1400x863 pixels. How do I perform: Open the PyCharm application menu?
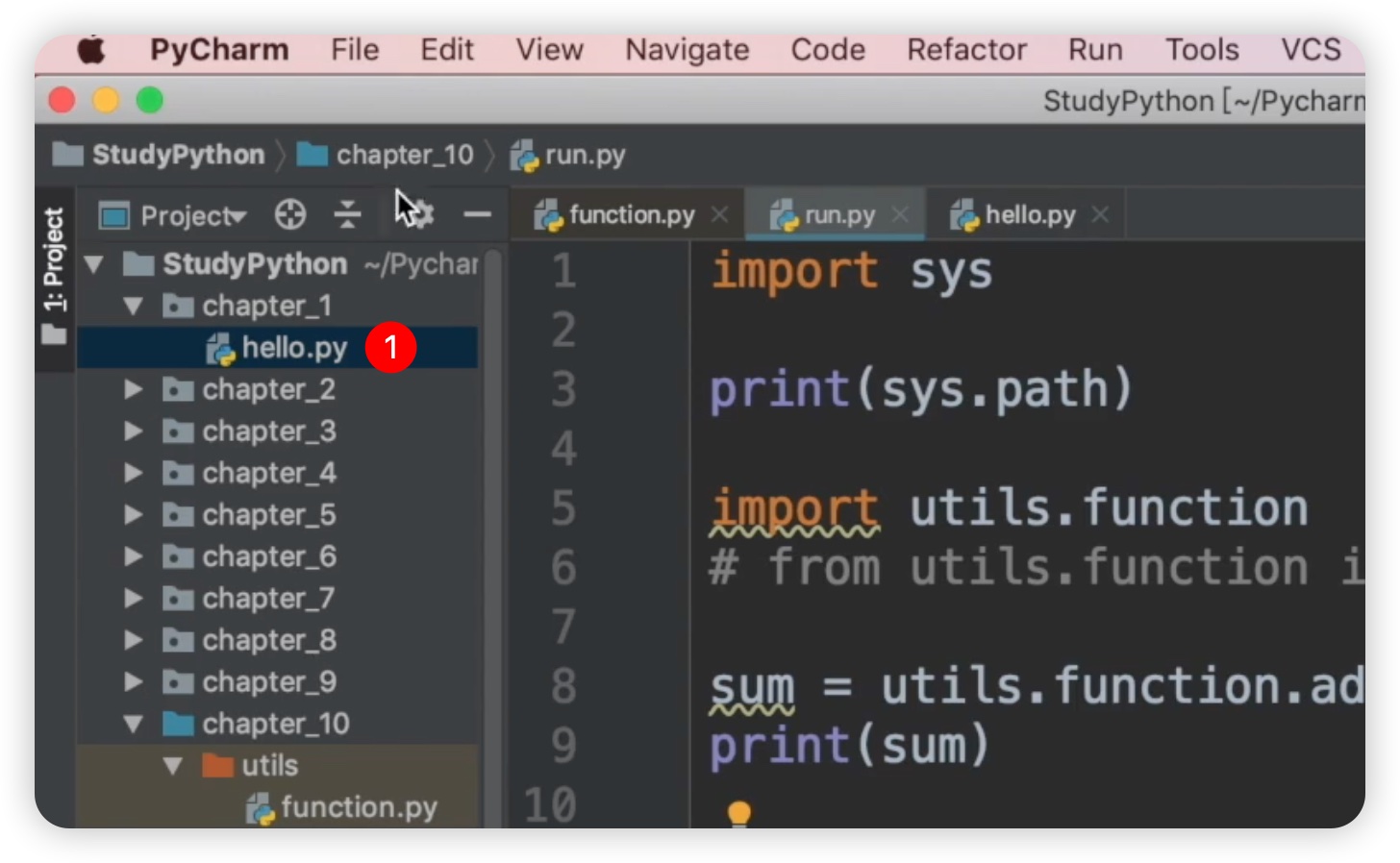(219, 50)
